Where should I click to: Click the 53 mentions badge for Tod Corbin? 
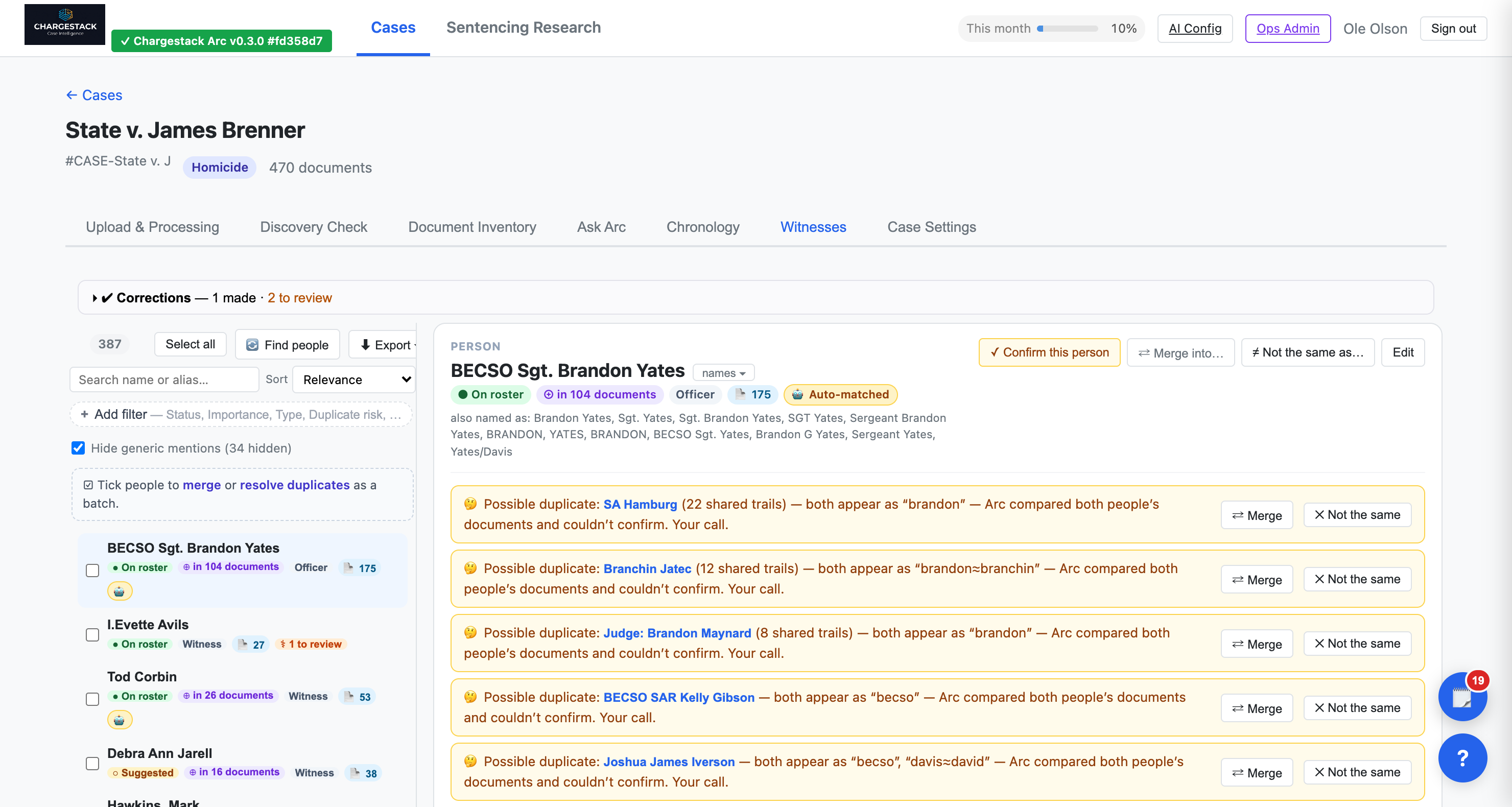click(x=358, y=697)
